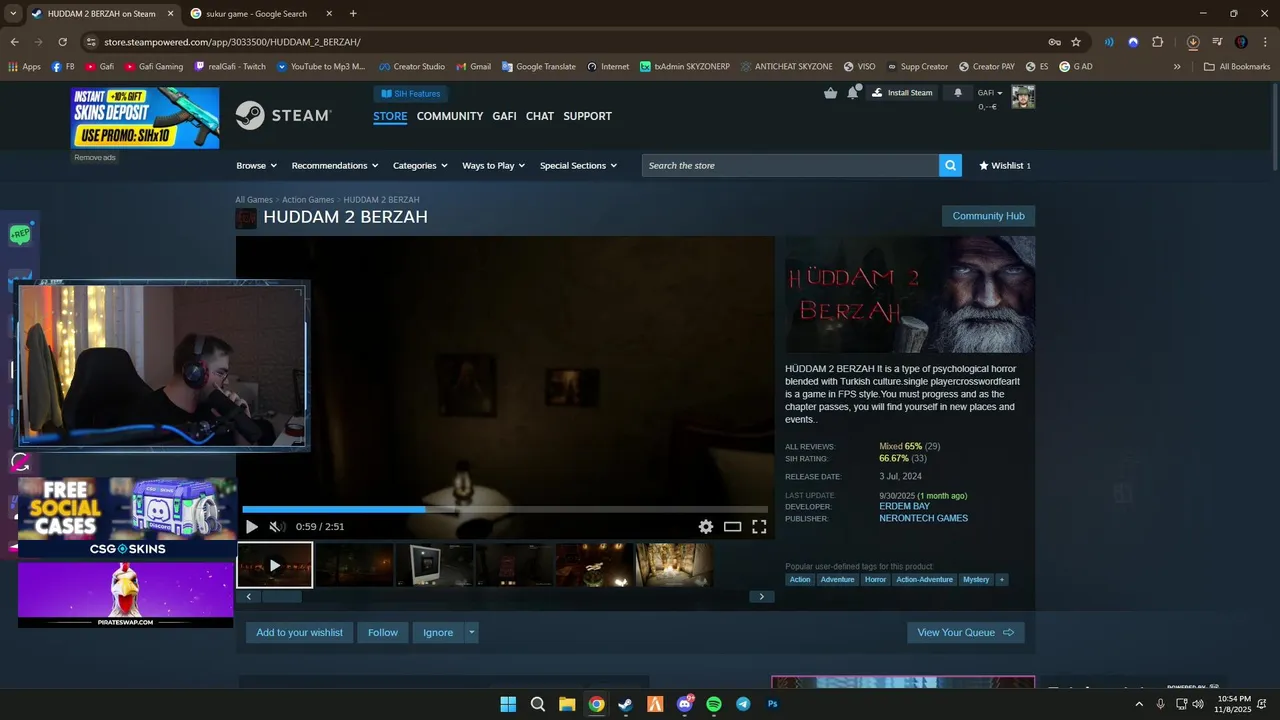Click Install Steam button
The image size is (1280, 720).
click(902, 93)
